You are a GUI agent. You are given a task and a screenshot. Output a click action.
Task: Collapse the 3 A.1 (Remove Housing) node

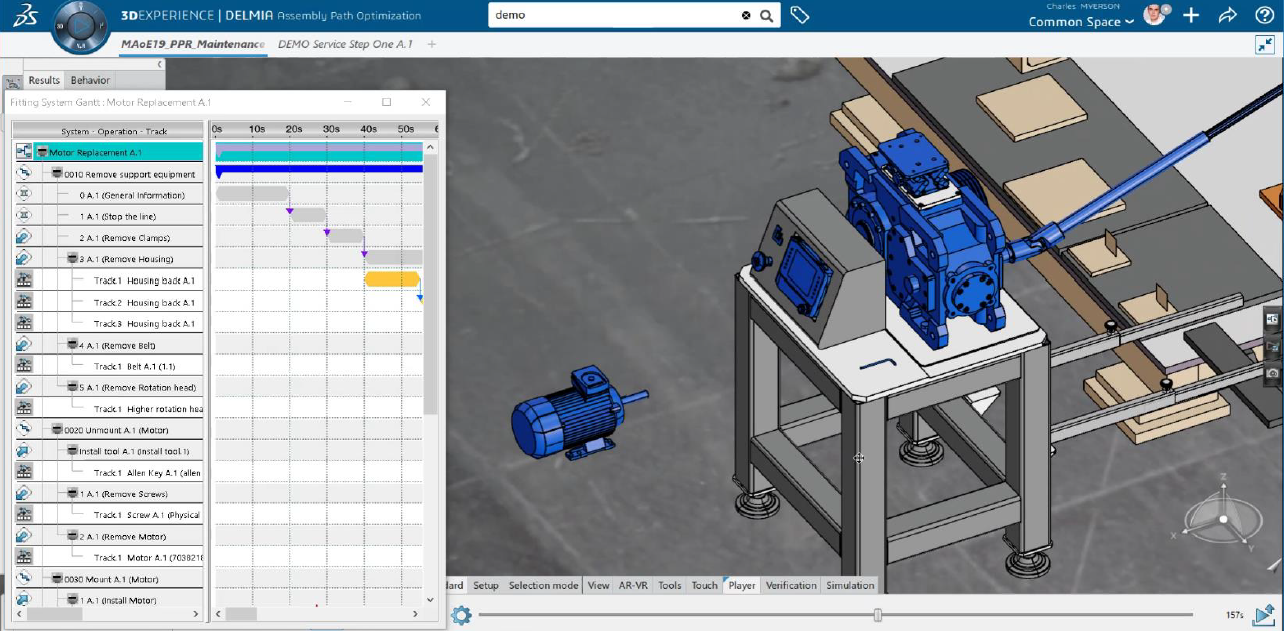(72, 259)
